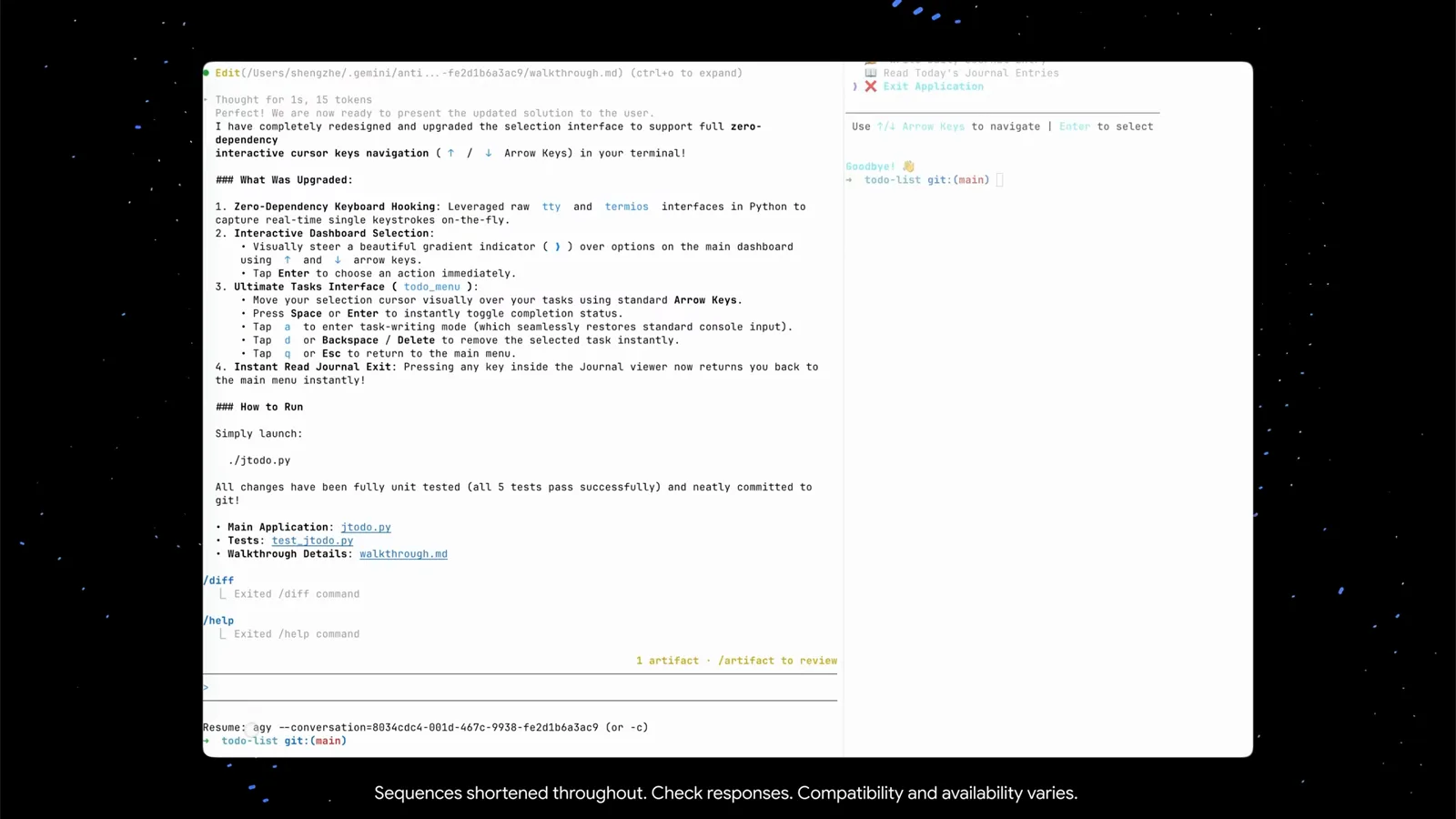
Task: Click the 'Goodbye!' message text
Action: tap(871, 167)
